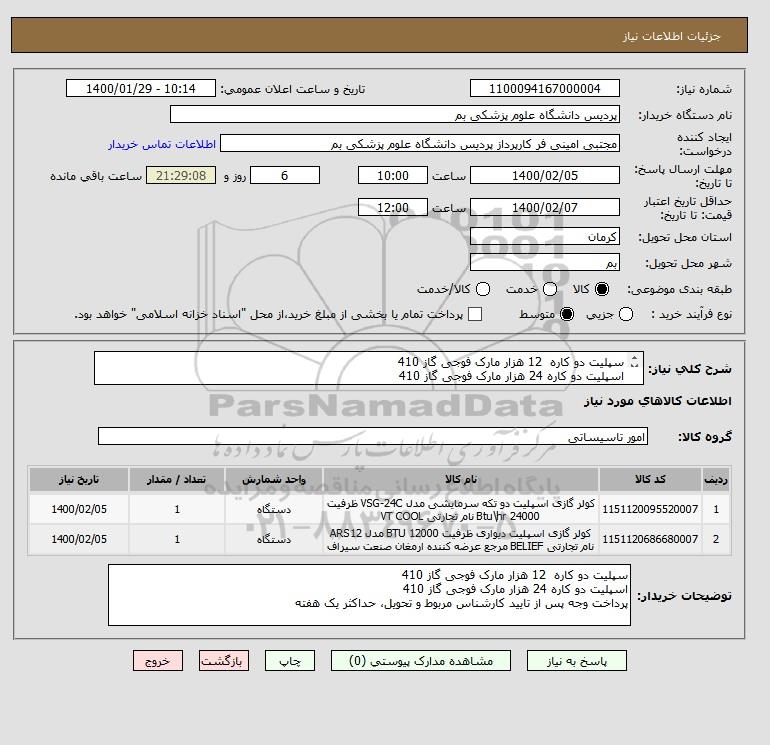Click the response deadline date 1400/02/05 field
The height and width of the screenshot is (745, 770).
(x=545, y=175)
